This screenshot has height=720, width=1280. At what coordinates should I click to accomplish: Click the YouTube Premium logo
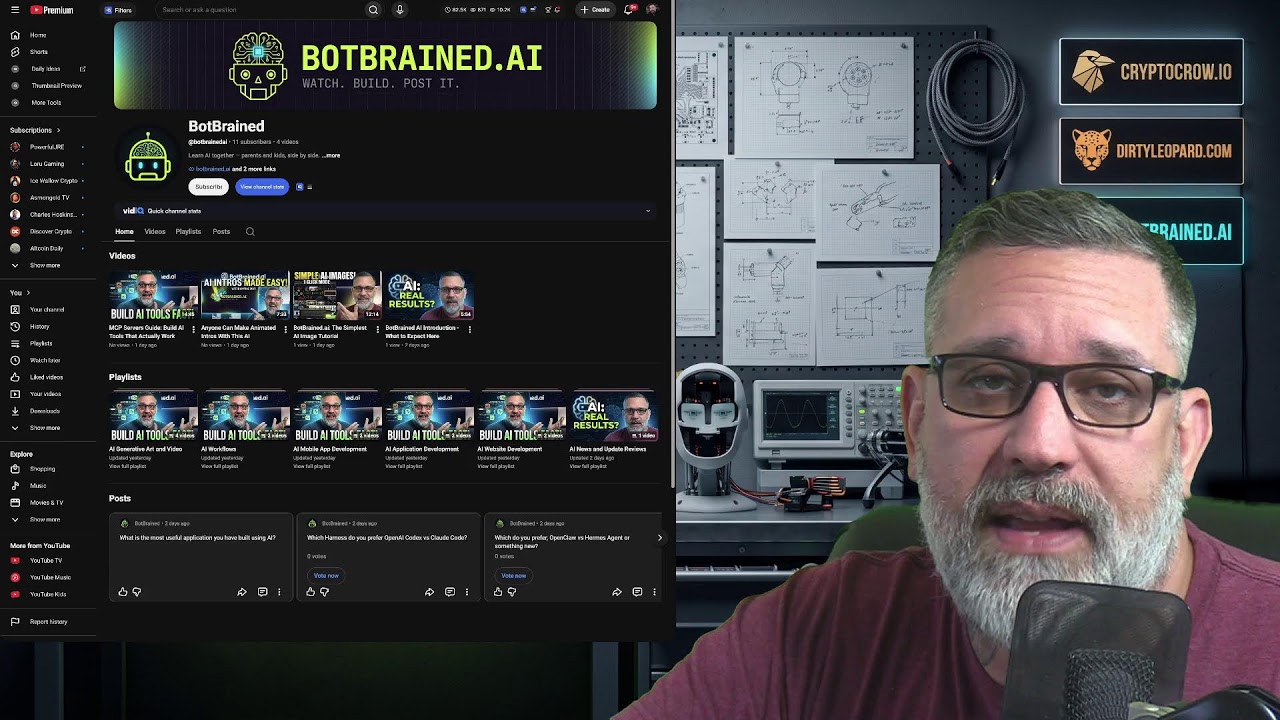(52, 10)
